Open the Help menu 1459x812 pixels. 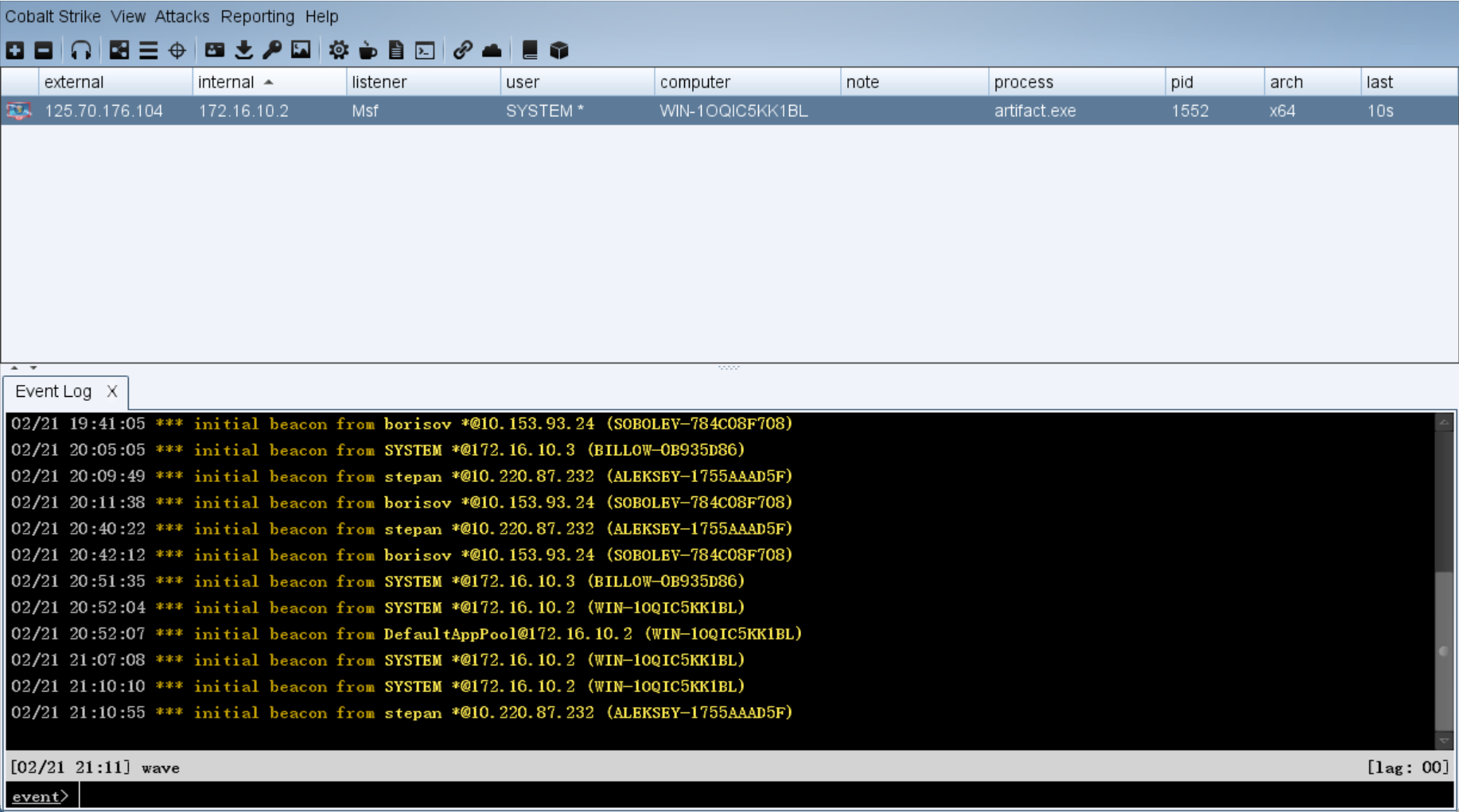coord(321,16)
